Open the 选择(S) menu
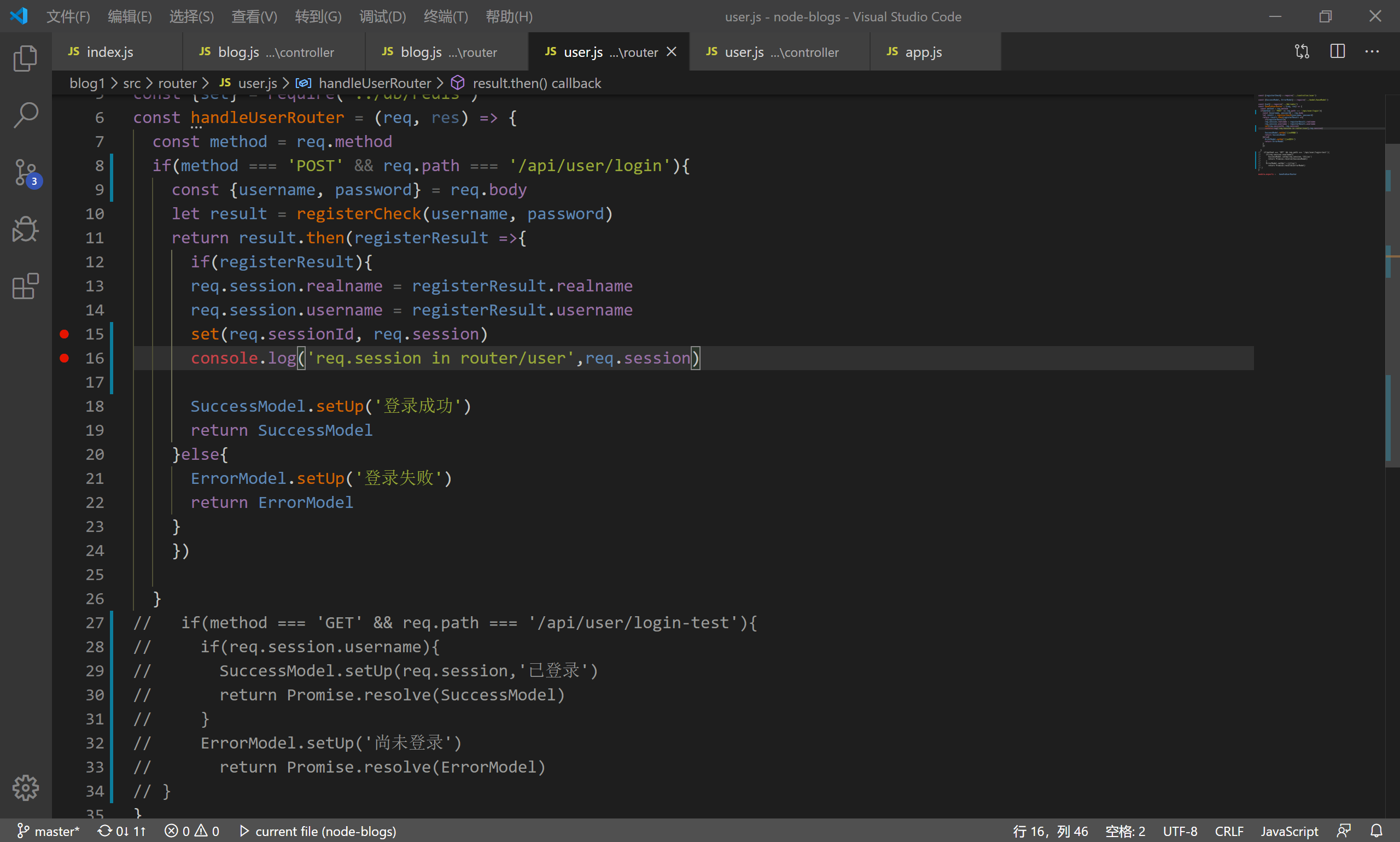1400x842 pixels. point(192,16)
